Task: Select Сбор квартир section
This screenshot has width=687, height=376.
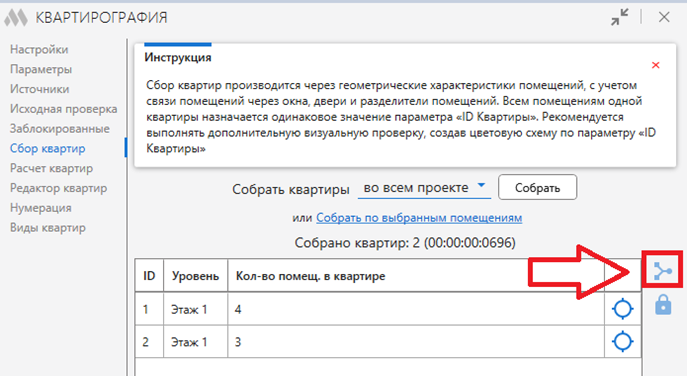Action: pyautogui.click(x=47, y=149)
